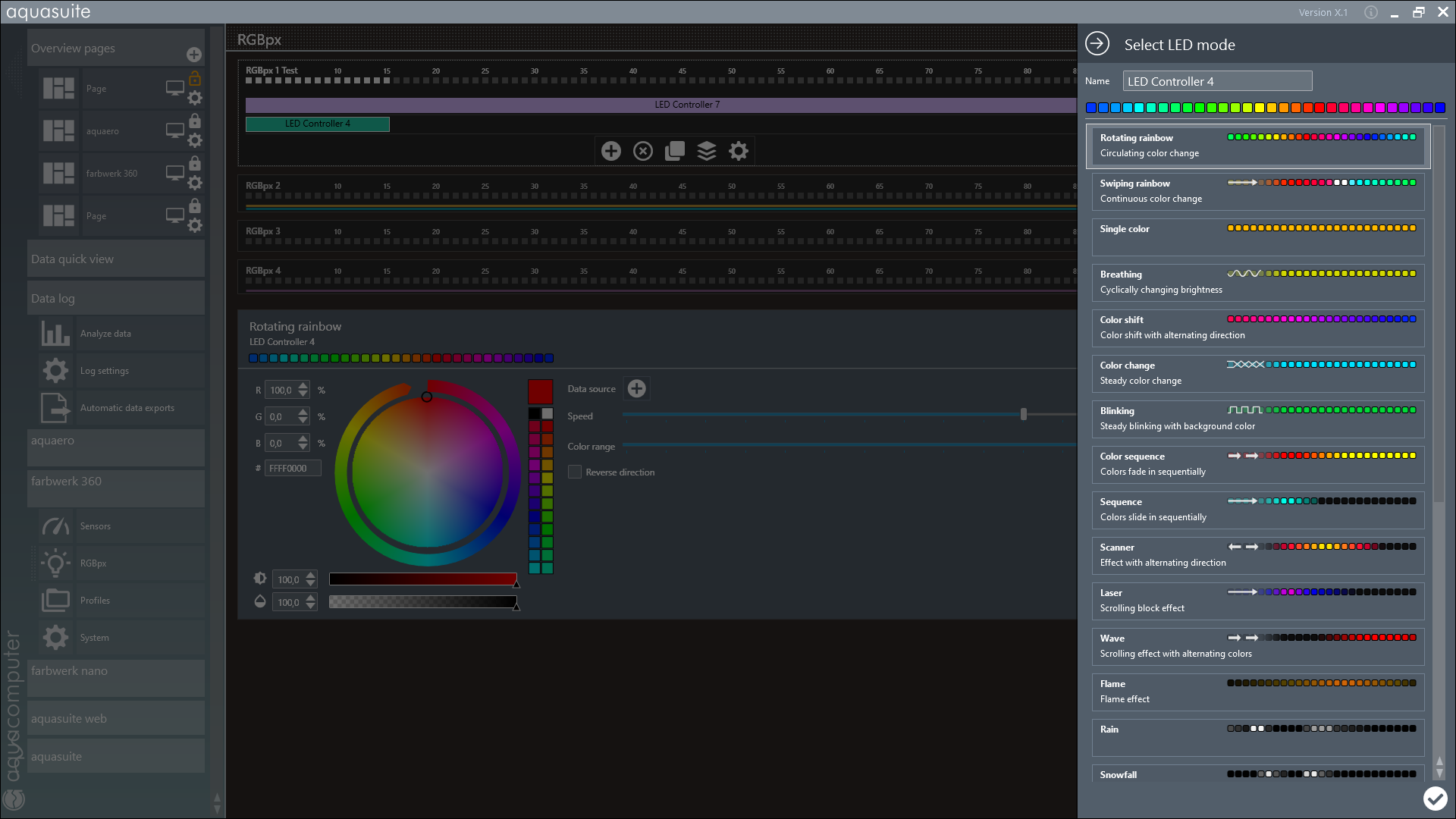
Task: Confirm the LED mode with the checkmark icon
Action: [x=1435, y=798]
